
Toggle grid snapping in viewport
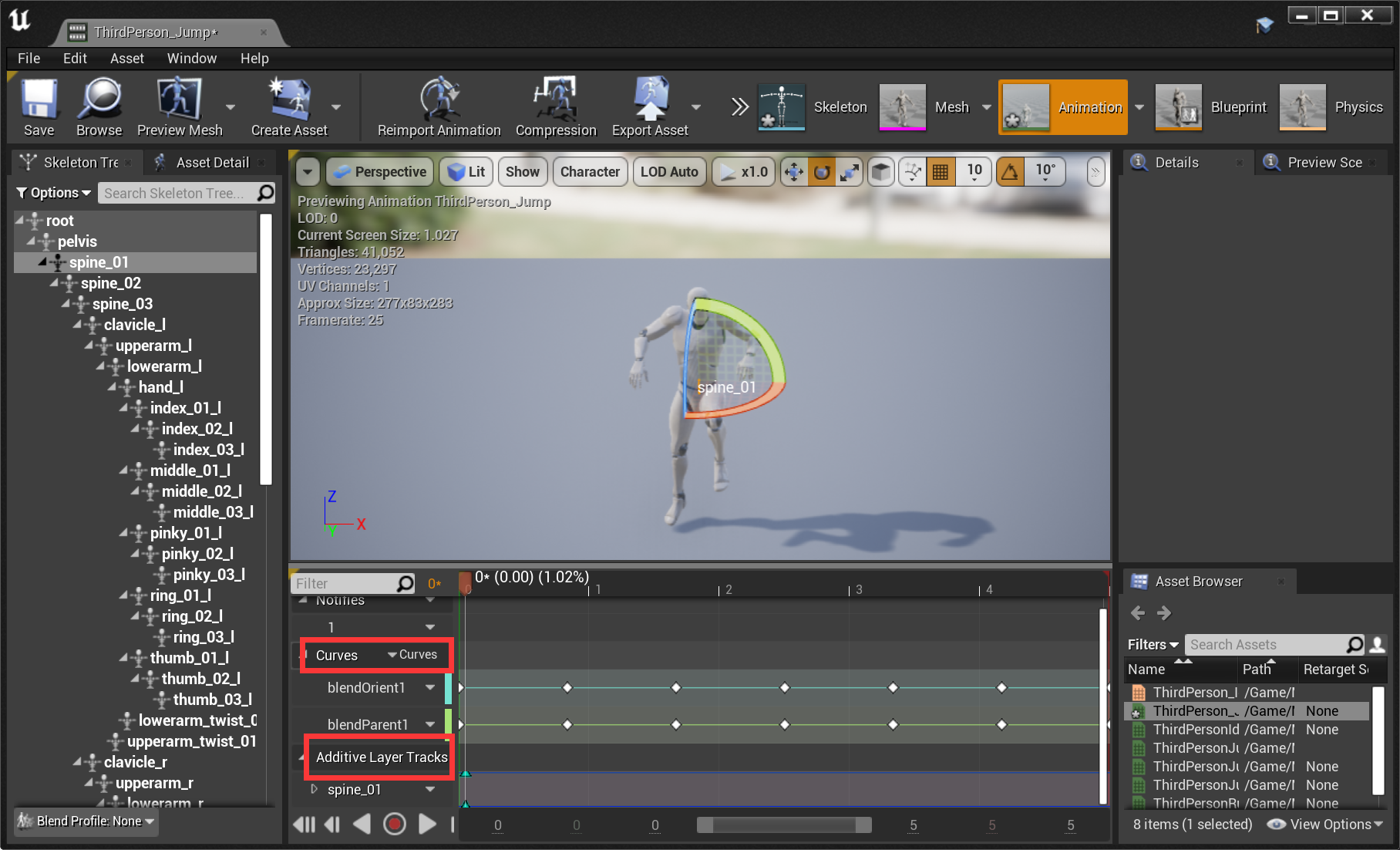940,172
